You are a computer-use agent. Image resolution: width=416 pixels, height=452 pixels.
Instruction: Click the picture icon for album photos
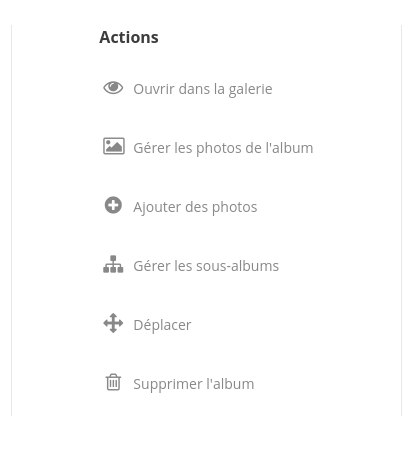tap(114, 146)
